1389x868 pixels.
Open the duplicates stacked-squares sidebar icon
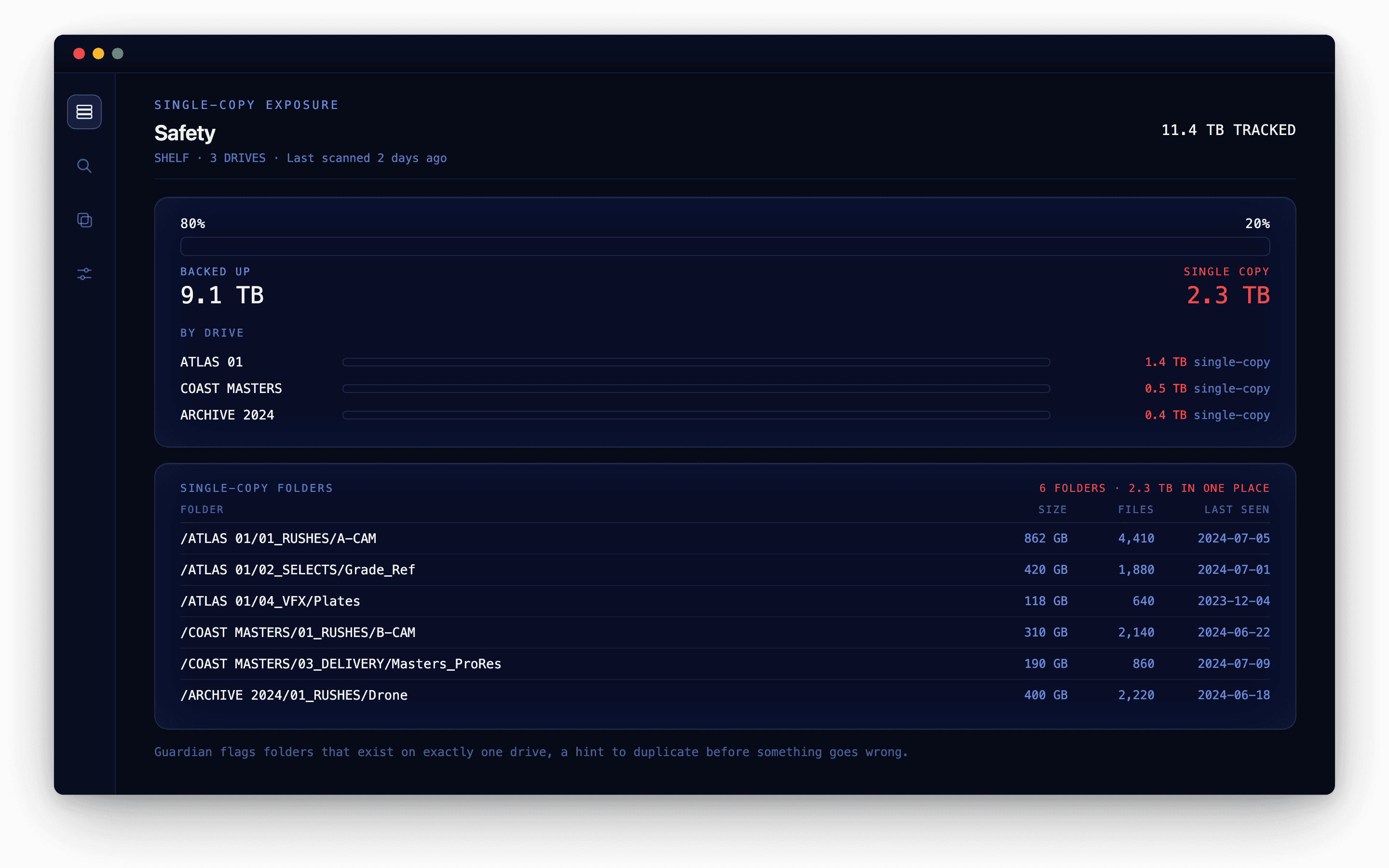click(84, 220)
